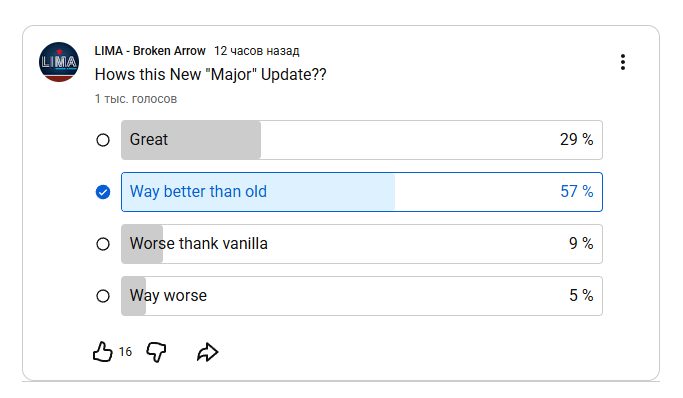Click the 1 тыс. голосов vote count
The width and height of the screenshot is (683, 398).
tap(136, 99)
